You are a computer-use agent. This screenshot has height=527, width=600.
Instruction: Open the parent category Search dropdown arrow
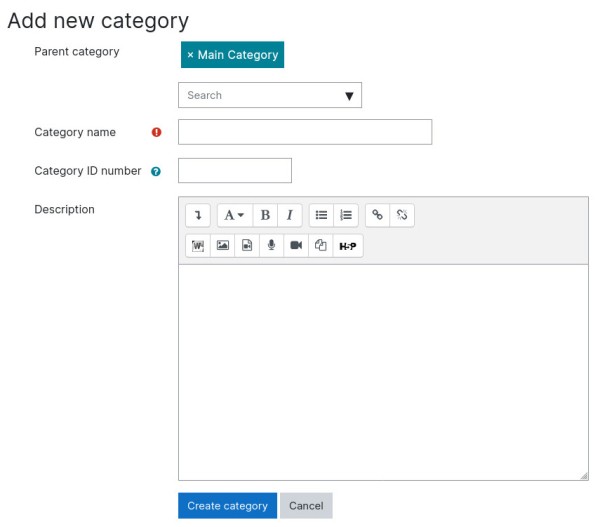click(x=349, y=96)
